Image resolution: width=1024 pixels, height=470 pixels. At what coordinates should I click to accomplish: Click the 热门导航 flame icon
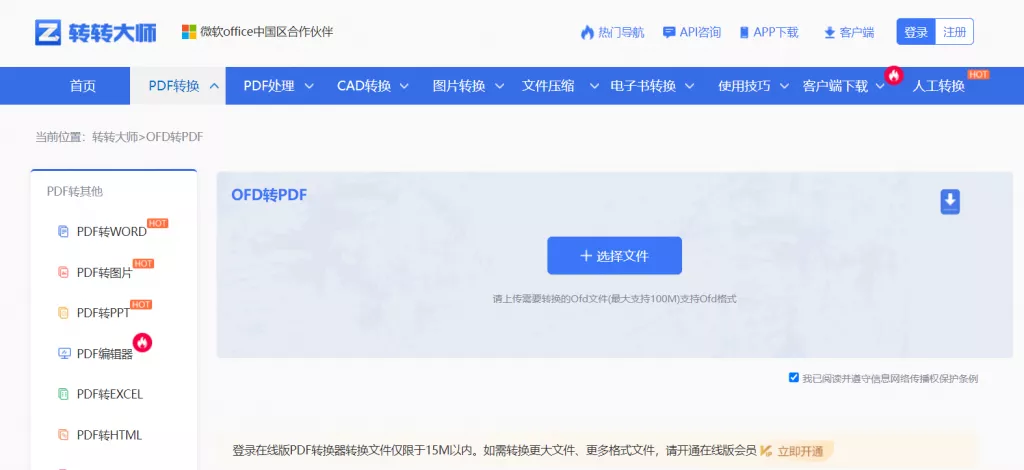(x=587, y=32)
